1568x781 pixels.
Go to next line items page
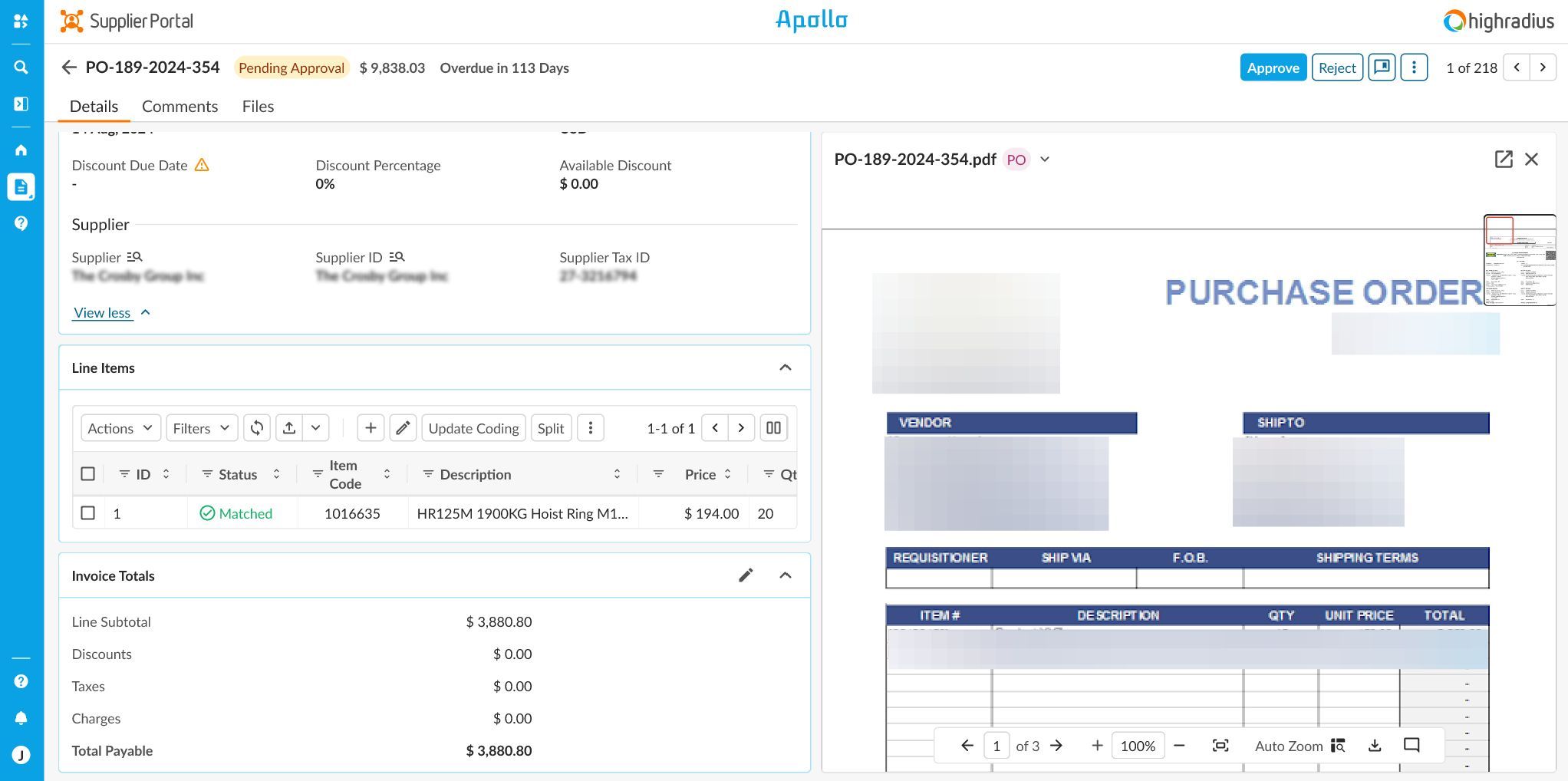[741, 428]
